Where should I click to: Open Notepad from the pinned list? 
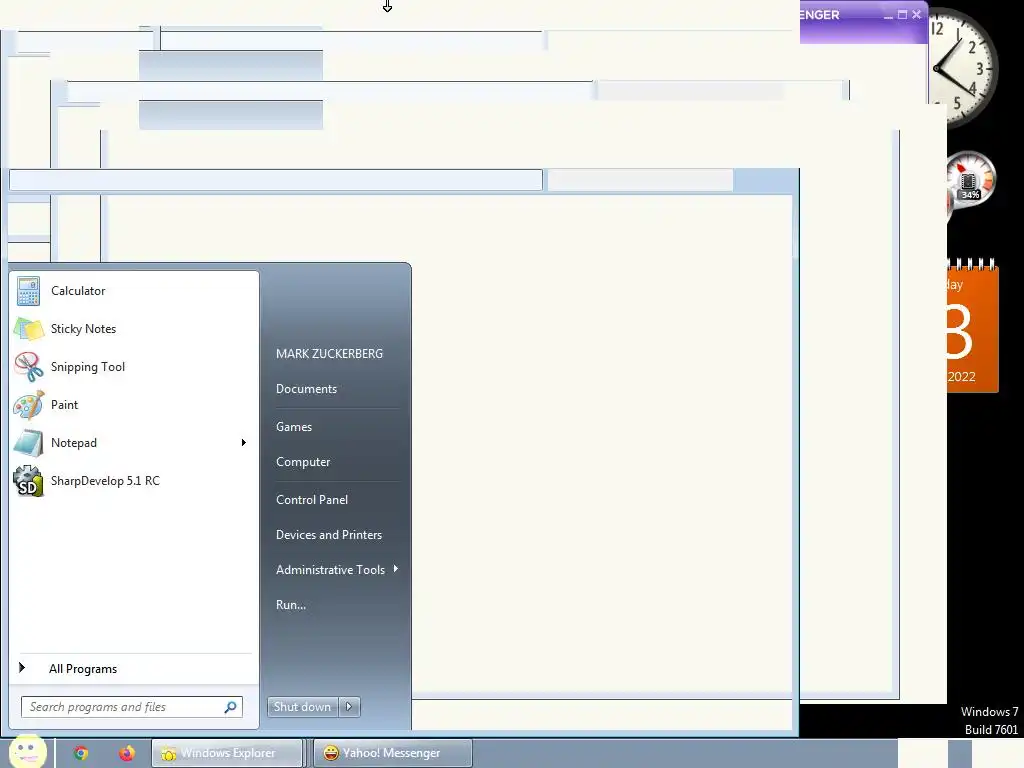pos(134,443)
